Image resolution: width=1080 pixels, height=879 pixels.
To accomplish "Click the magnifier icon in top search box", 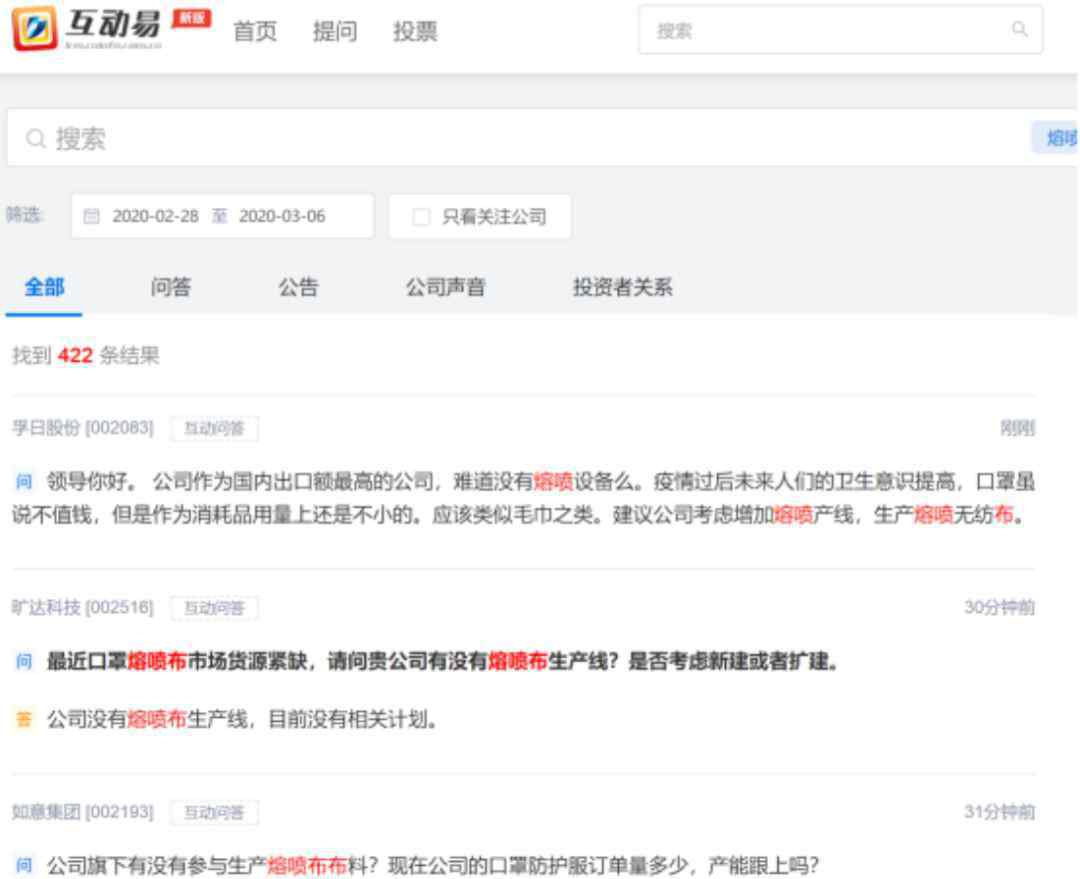I will coord(1019,29).
